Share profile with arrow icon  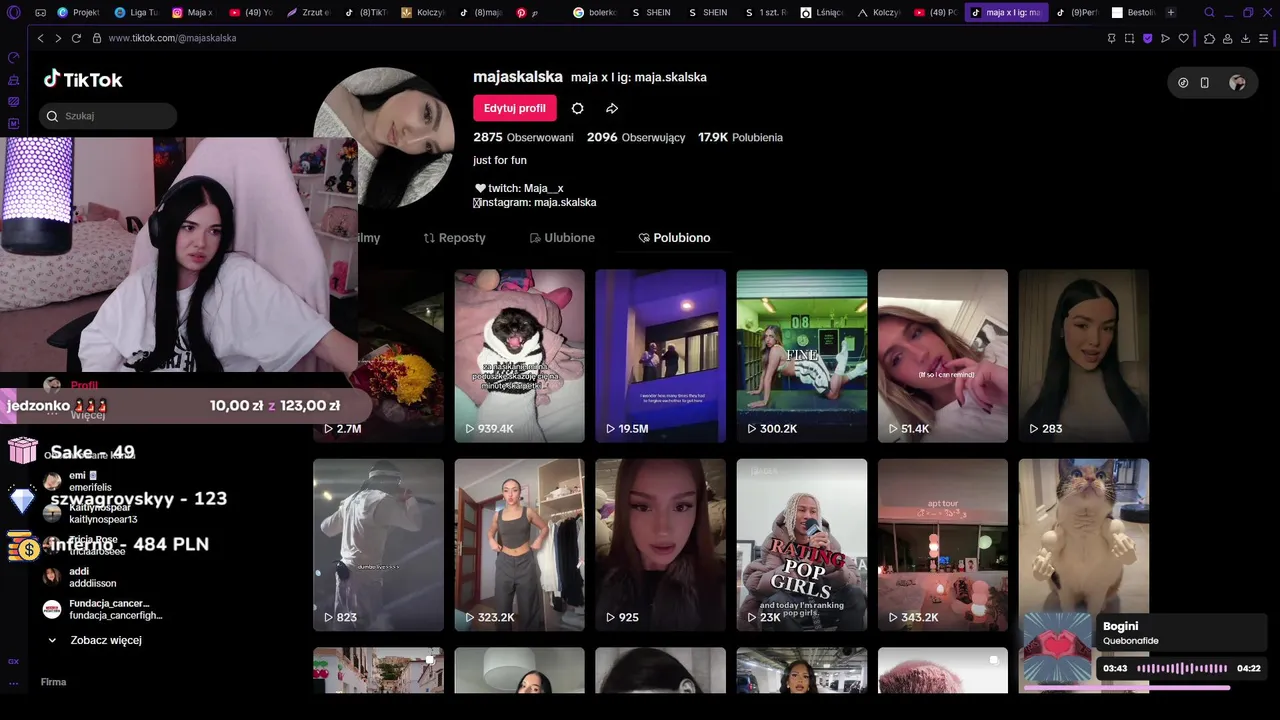tap(612, 108)
